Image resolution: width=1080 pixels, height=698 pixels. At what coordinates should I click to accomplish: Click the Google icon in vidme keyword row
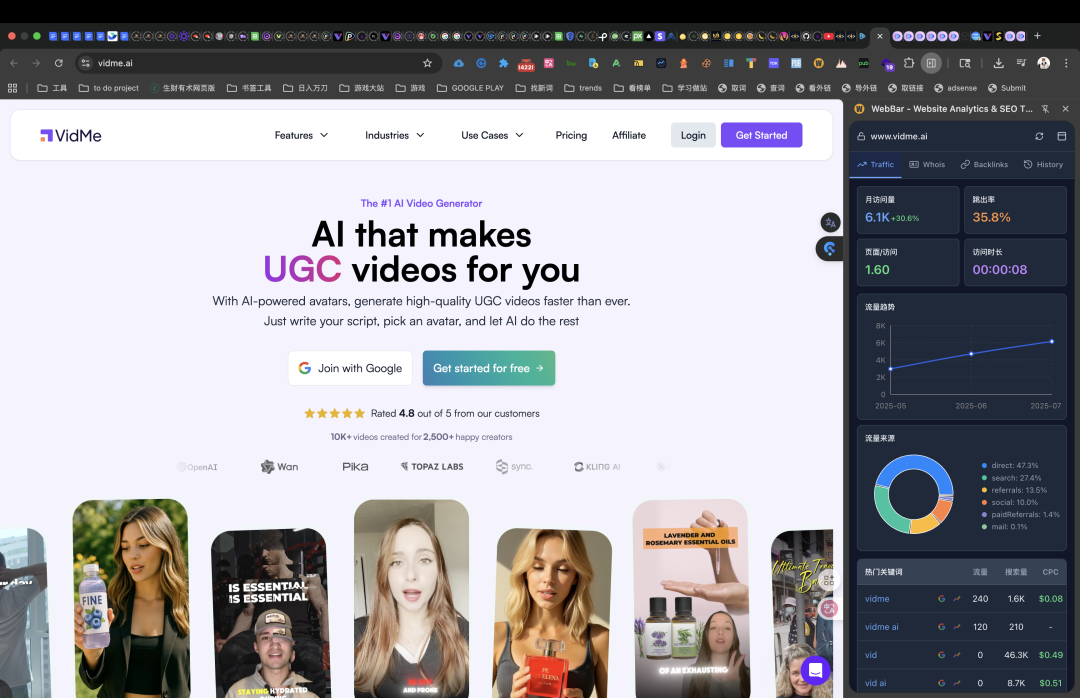[942, 599]
